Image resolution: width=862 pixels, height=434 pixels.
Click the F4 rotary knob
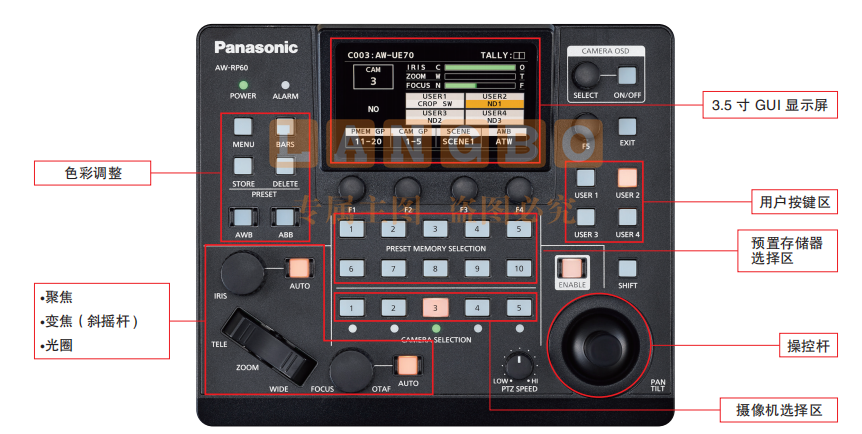519,189
